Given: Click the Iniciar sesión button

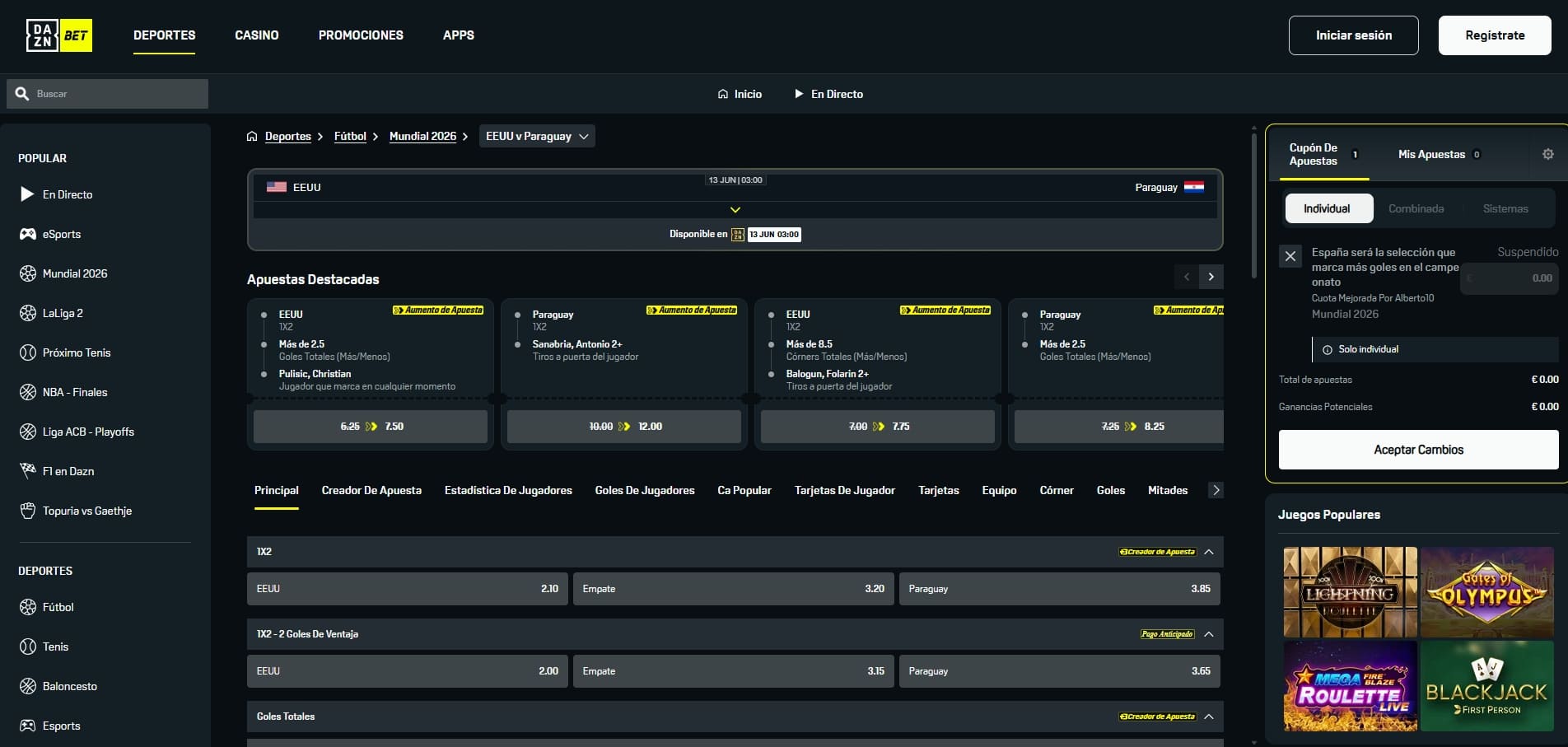Looking at the screenshot, I should [x=1354, y=35].
